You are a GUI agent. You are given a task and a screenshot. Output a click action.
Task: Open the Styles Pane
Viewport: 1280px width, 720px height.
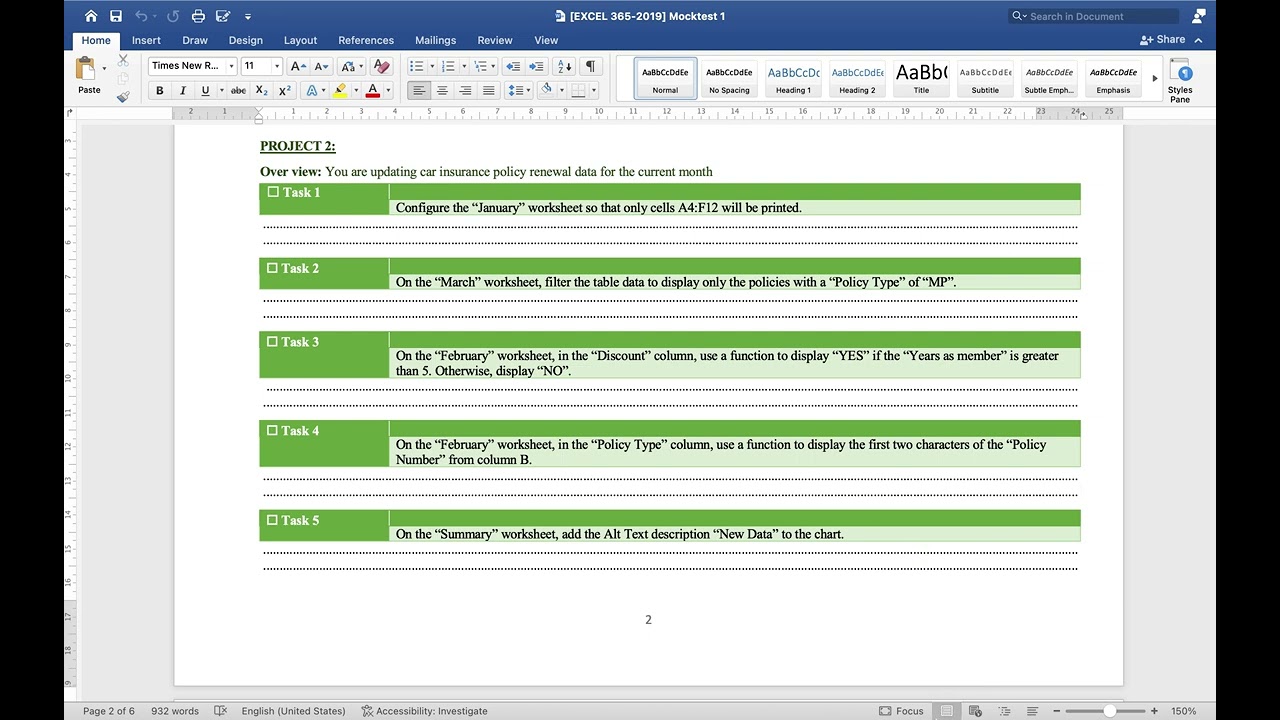pyautogui.click(x=1180, y=80)
